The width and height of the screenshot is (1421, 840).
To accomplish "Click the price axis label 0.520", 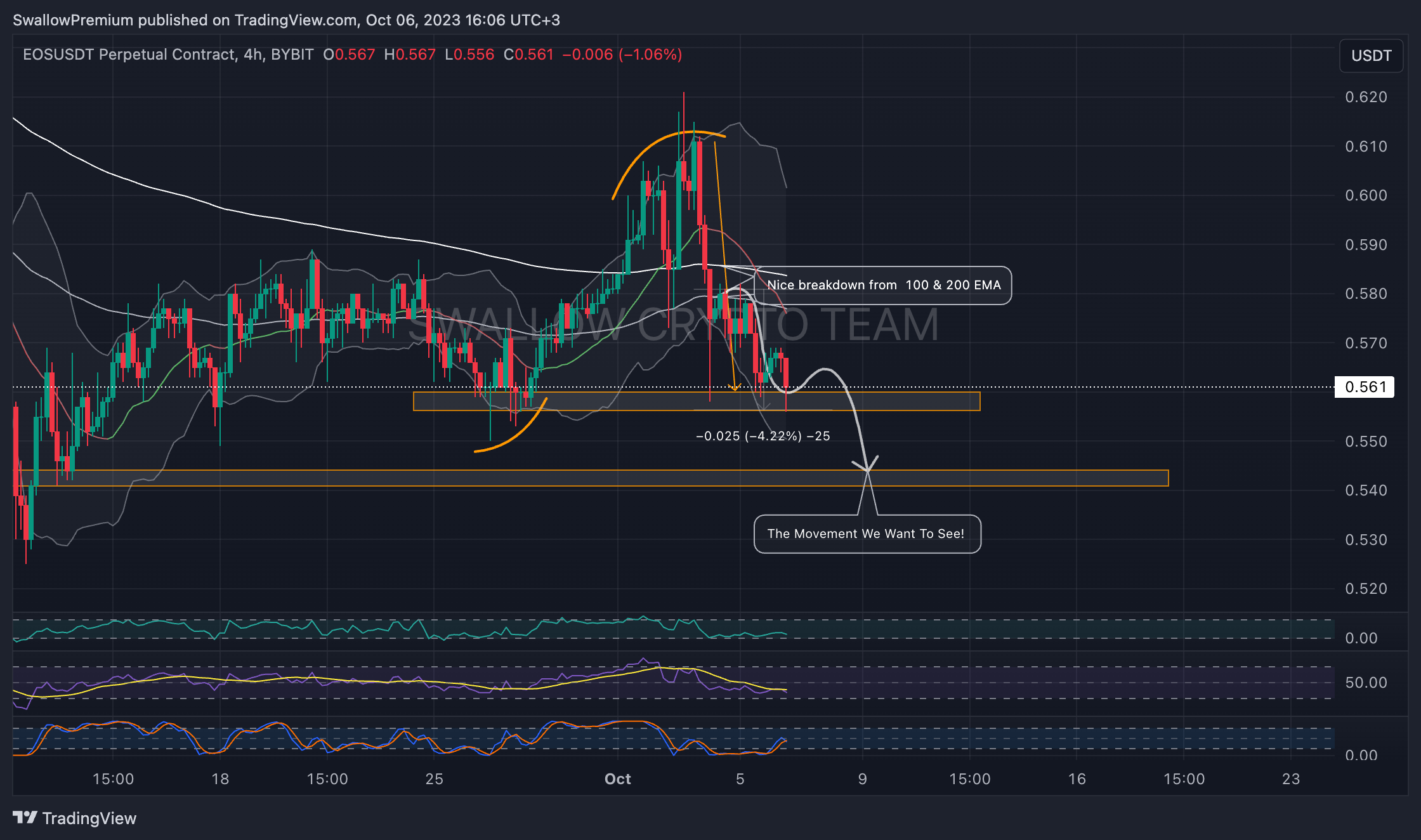I will coord(1366,589).
